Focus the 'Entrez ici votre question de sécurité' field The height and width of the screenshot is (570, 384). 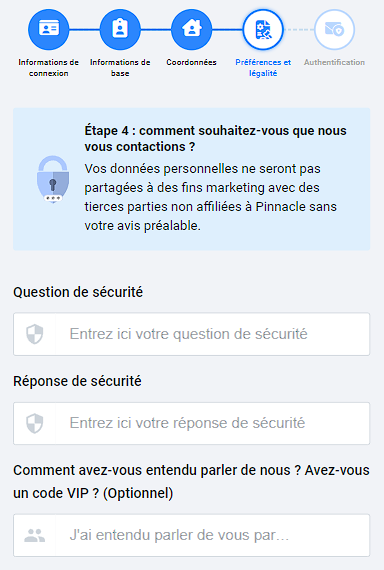point(192,334)
